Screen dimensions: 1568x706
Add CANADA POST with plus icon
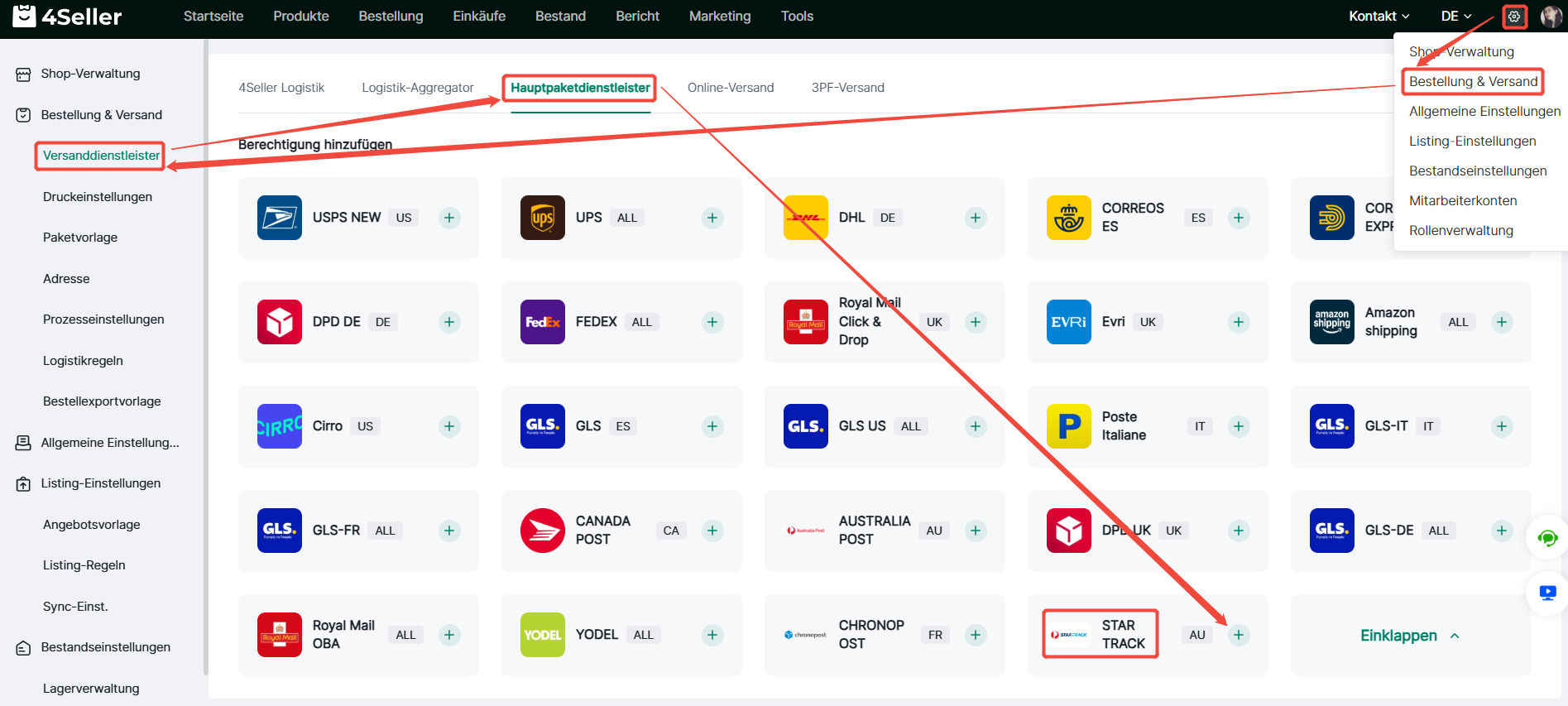712,531
